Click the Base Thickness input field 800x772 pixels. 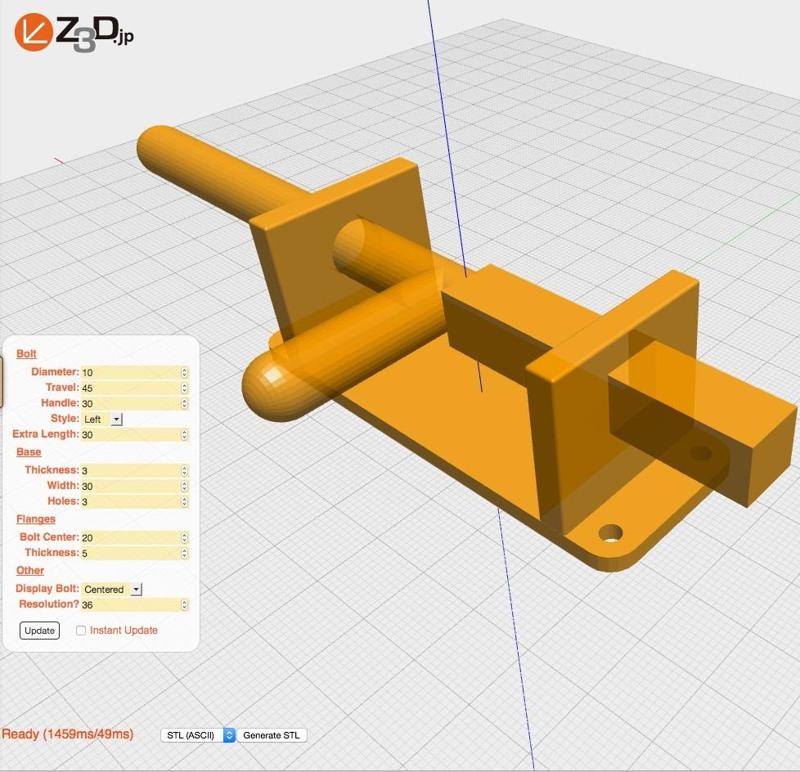[135, 470]
